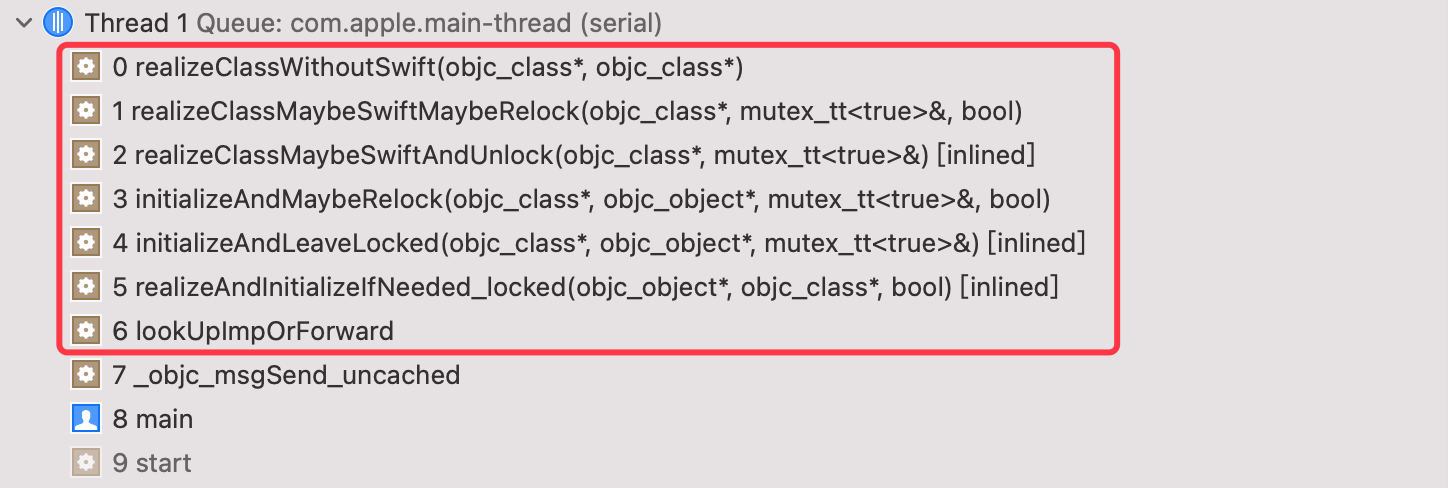Click gear icon beside realizeClassMaybeSwiftMaybeRelock frame
1448x488 pixels.
tap(87, 111)
